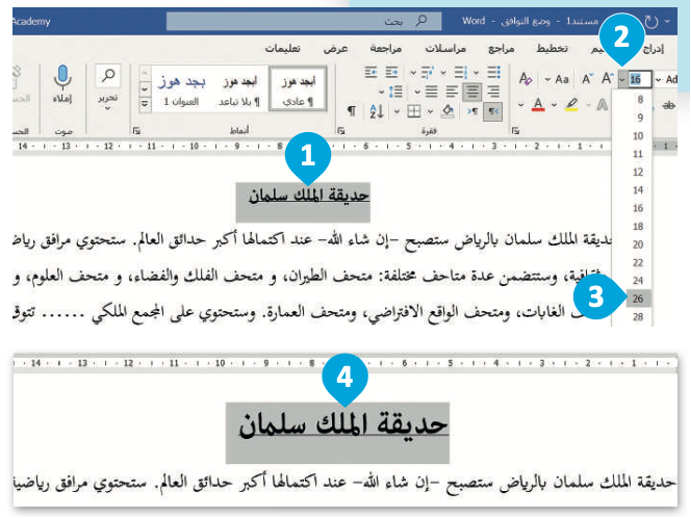Click the Grow Font icon
The width and height of the screenshot is (691, 518).
(608, 79)
